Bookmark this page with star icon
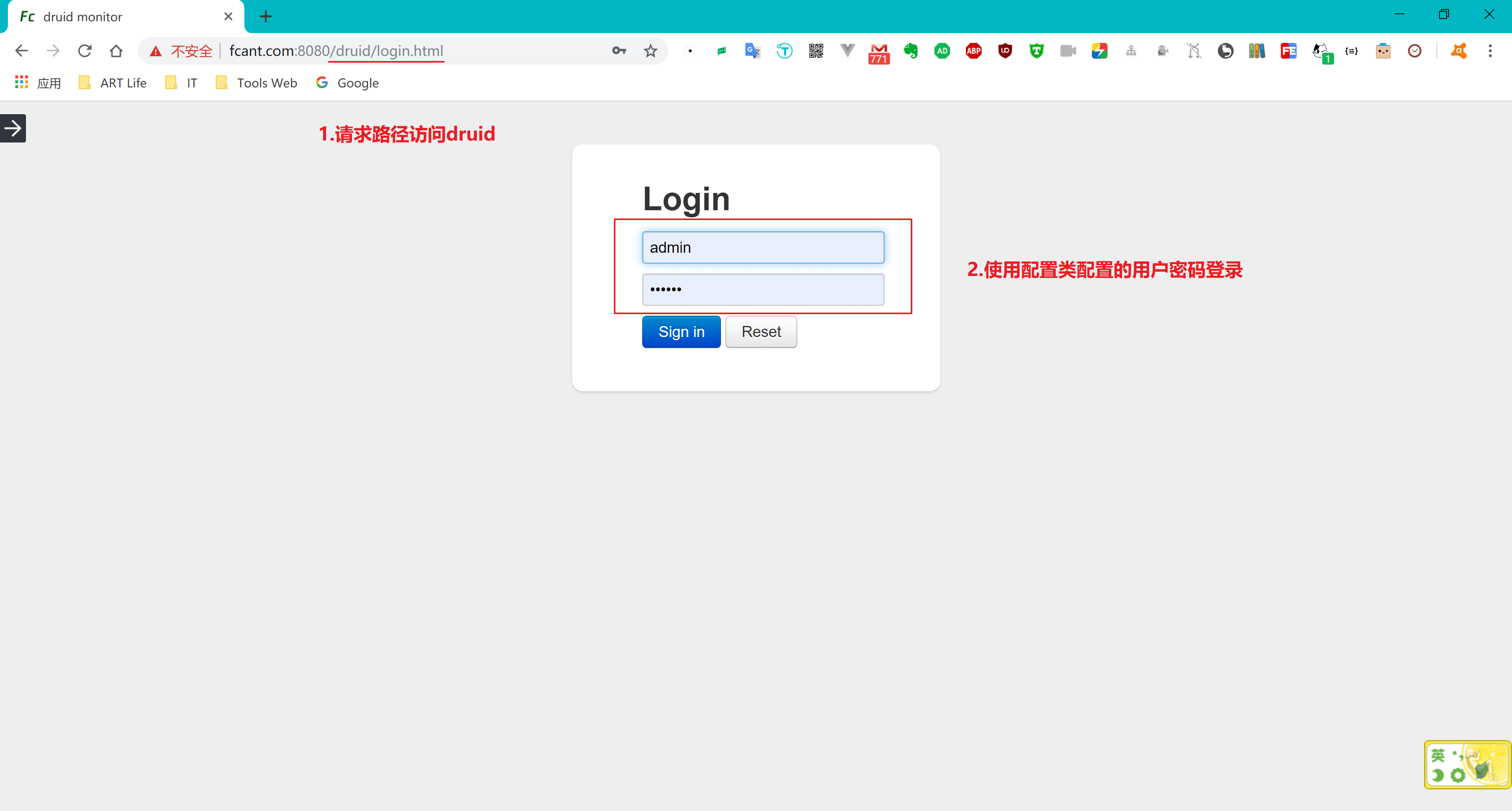 coord(650,51)
